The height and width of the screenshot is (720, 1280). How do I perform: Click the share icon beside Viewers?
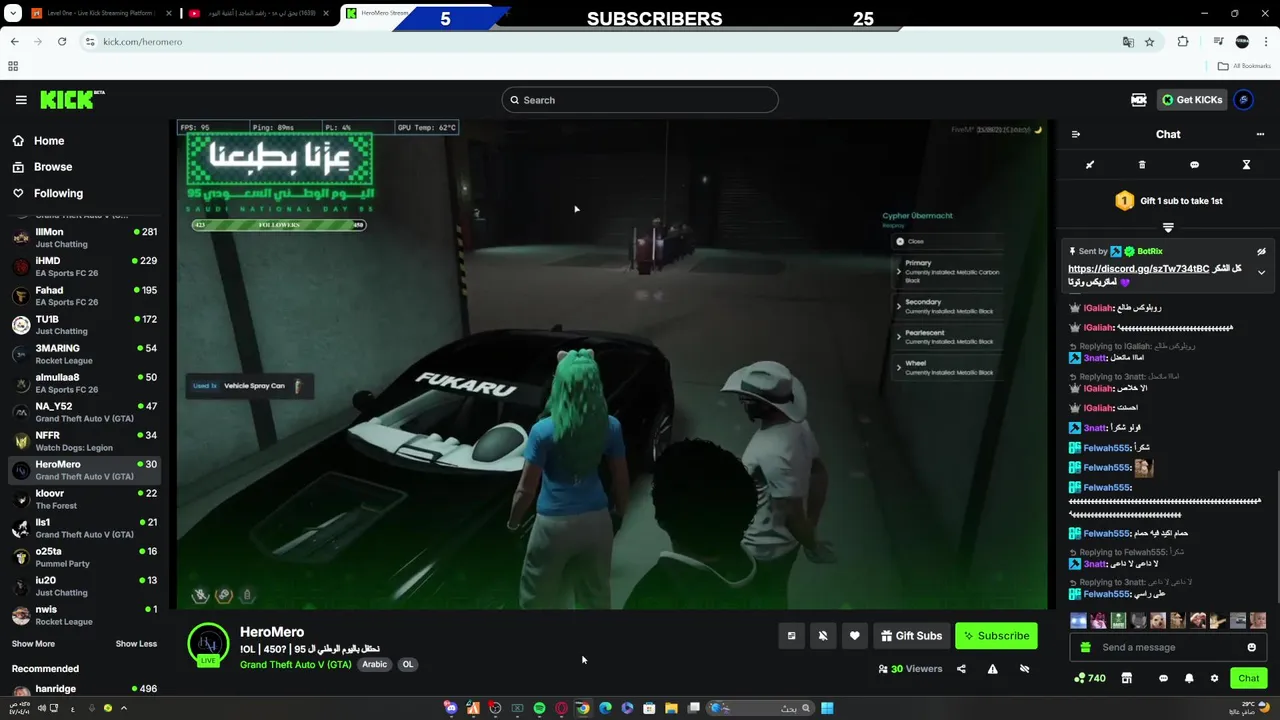pos(961,669)
